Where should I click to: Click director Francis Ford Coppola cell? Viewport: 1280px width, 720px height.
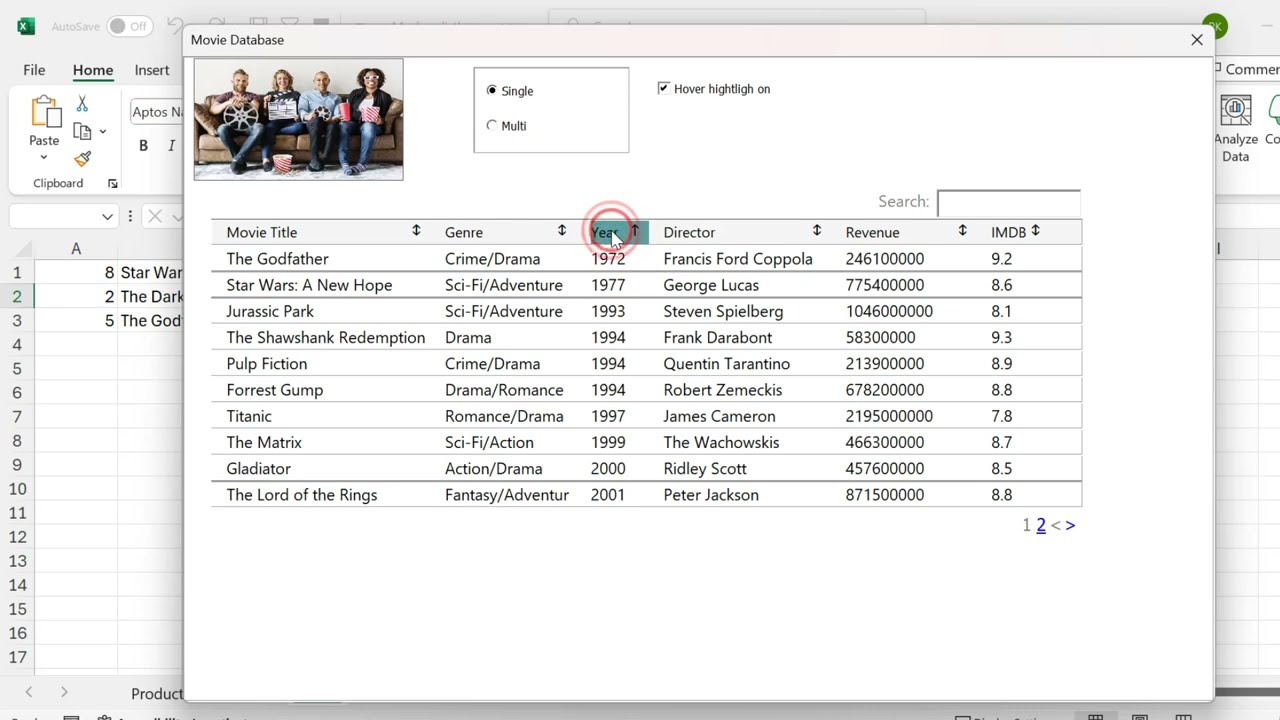(x=738, y=258)
